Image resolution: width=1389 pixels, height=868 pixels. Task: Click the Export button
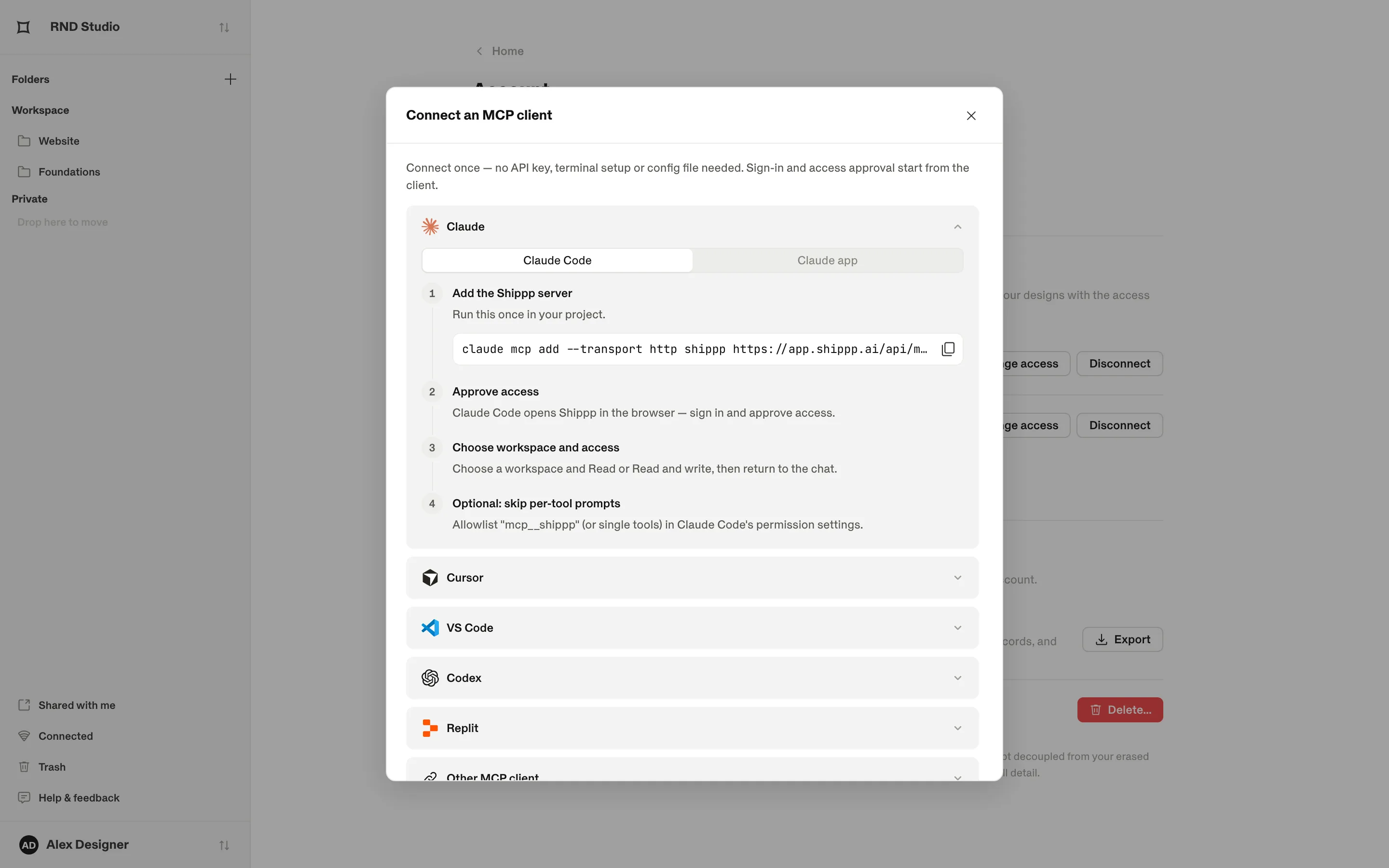tap(1123, 639)
